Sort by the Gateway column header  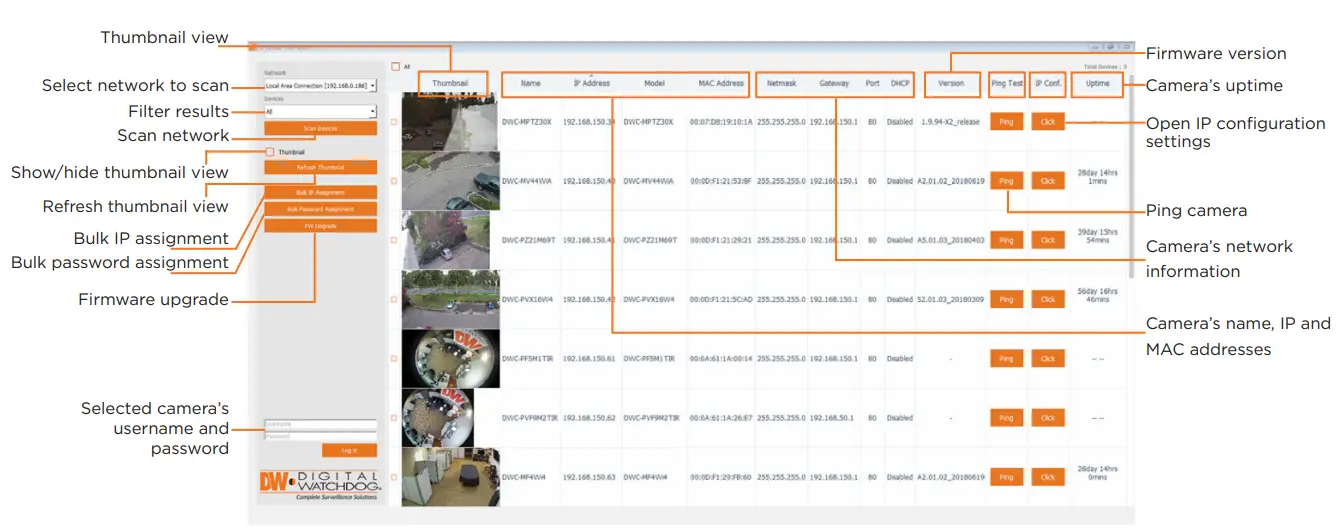[x=833, y=84]
